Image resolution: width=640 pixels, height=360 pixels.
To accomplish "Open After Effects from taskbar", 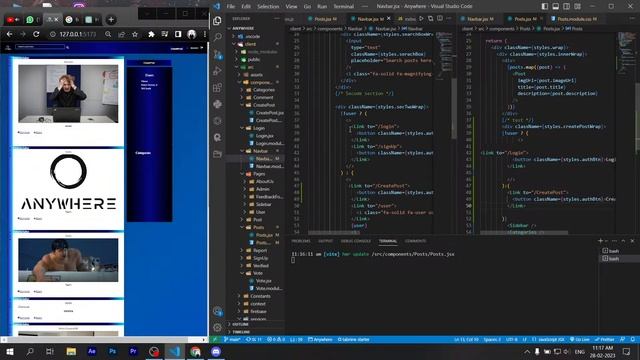I will click(92, 351).
